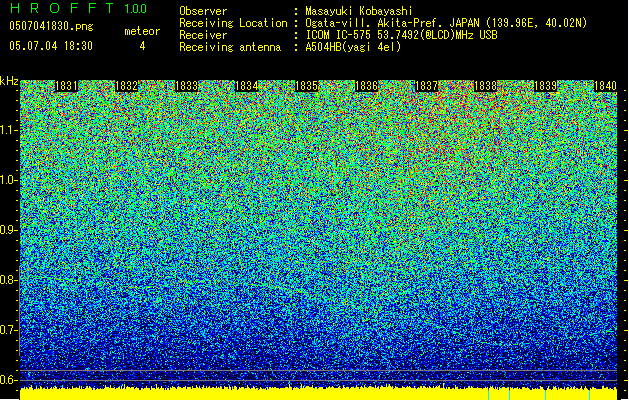The image size is (629, 400).
Task: Click the 1831 time marker
Action: (x=66, y=86)
